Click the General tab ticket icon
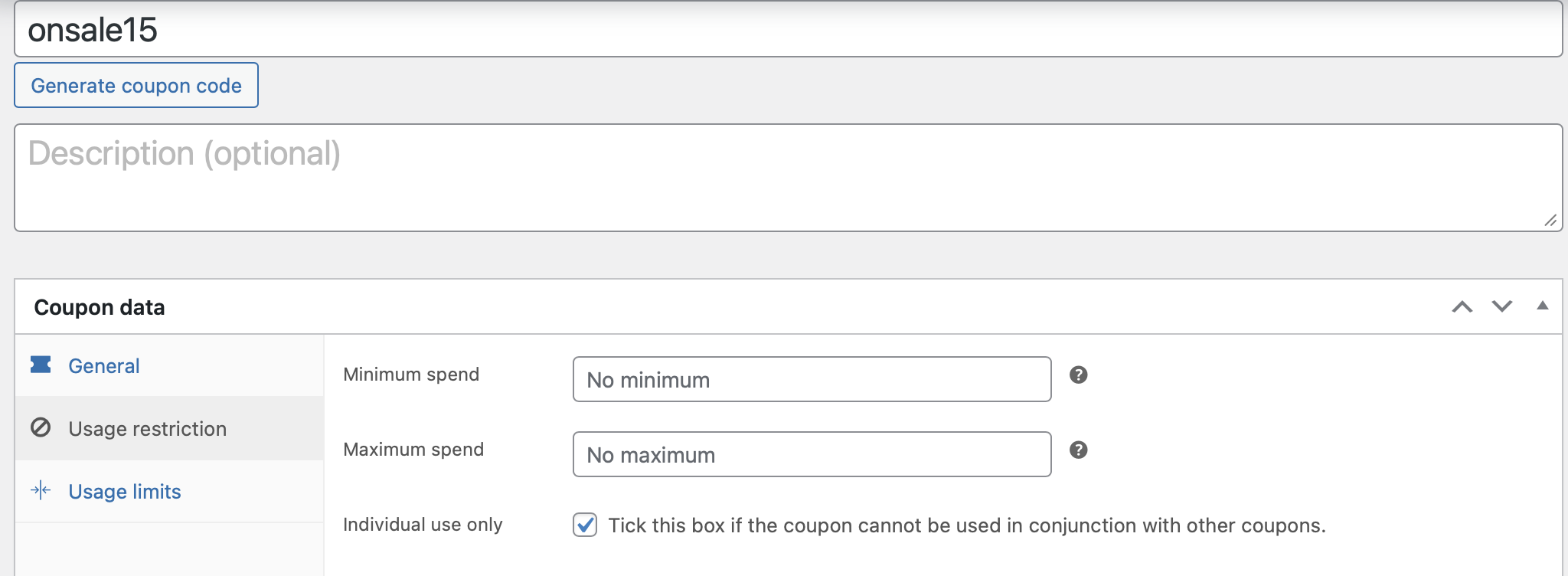This screenshot has width=1568, height=576. 41,365
